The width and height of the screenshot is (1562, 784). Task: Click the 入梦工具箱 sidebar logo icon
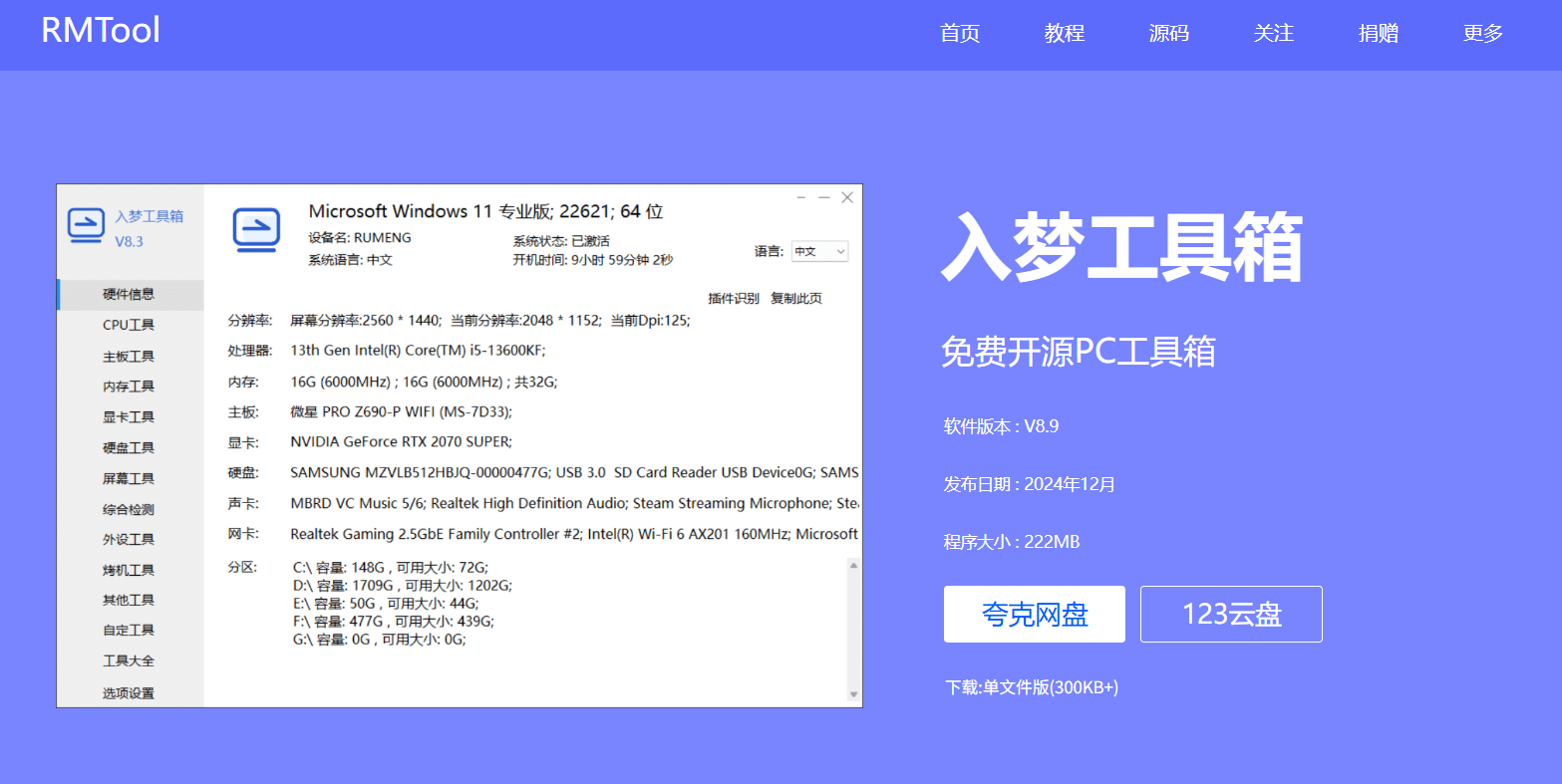pyautogui.click(x=86, y=225)
